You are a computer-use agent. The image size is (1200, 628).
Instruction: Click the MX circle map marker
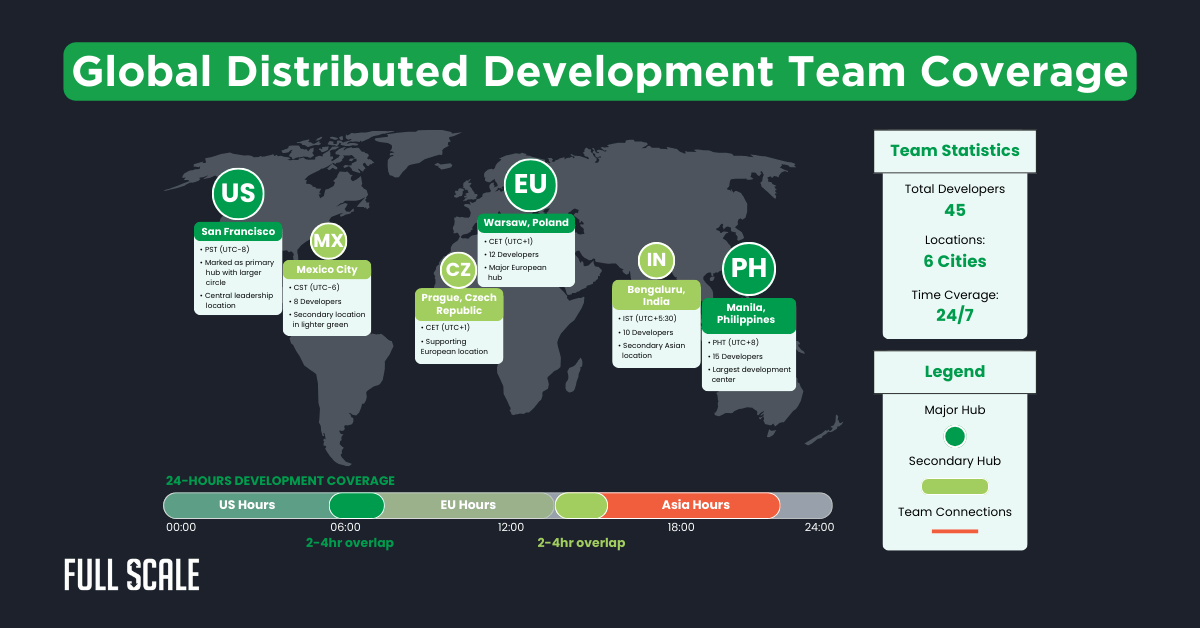click(328, 241)
